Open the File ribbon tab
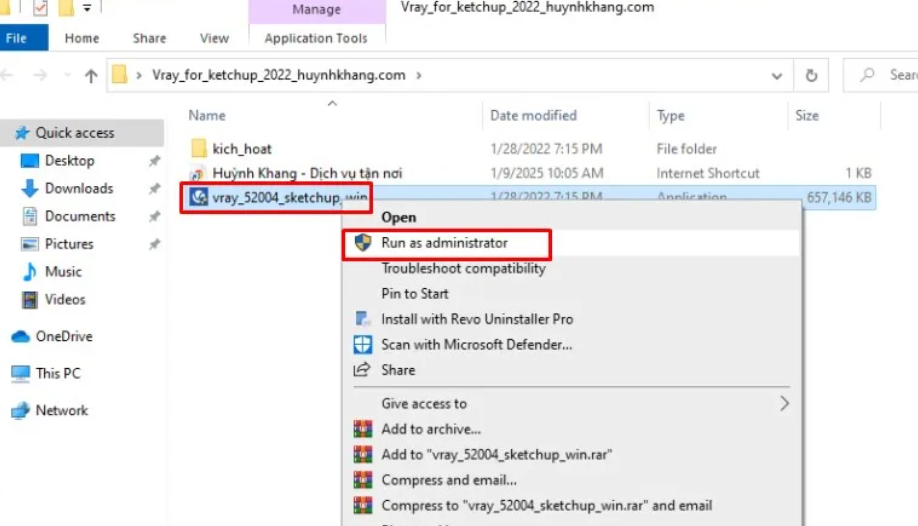 coord(17,38)
